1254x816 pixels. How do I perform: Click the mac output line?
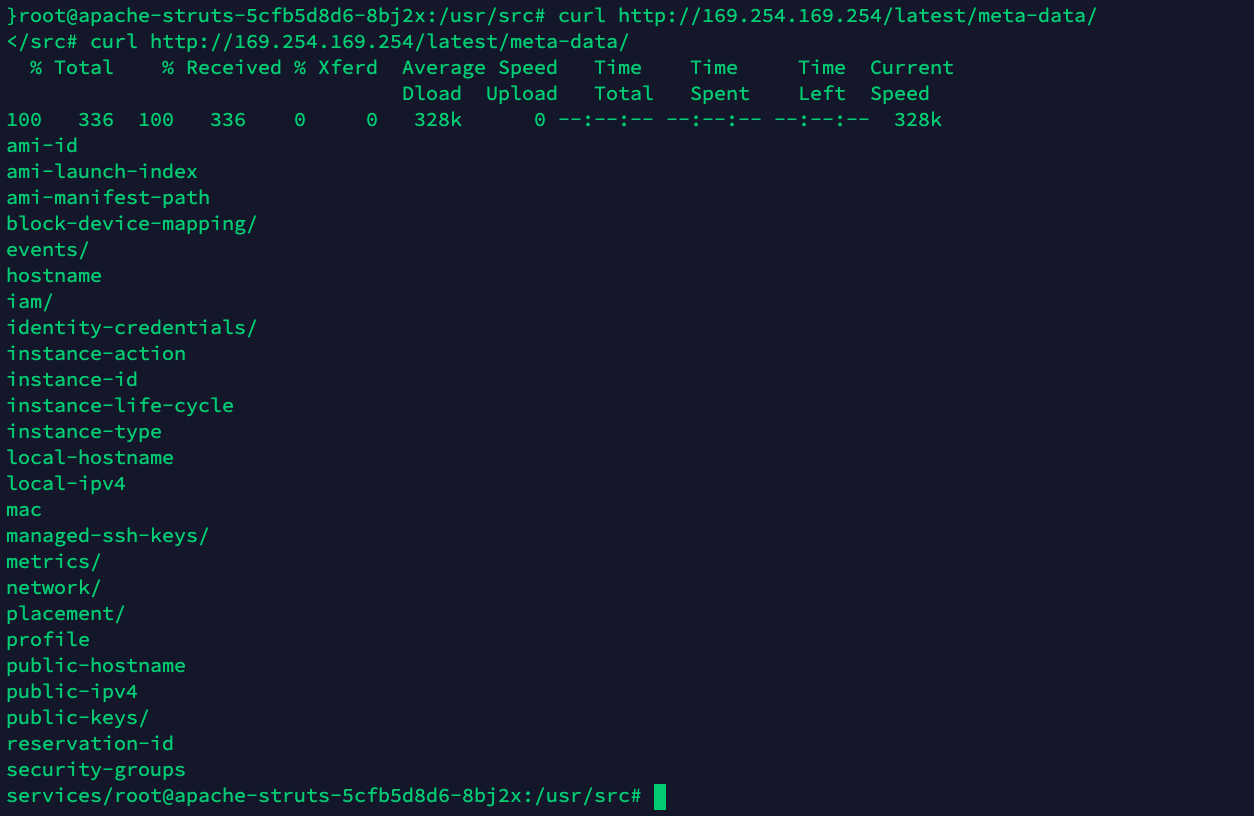[x=24, y=510]
